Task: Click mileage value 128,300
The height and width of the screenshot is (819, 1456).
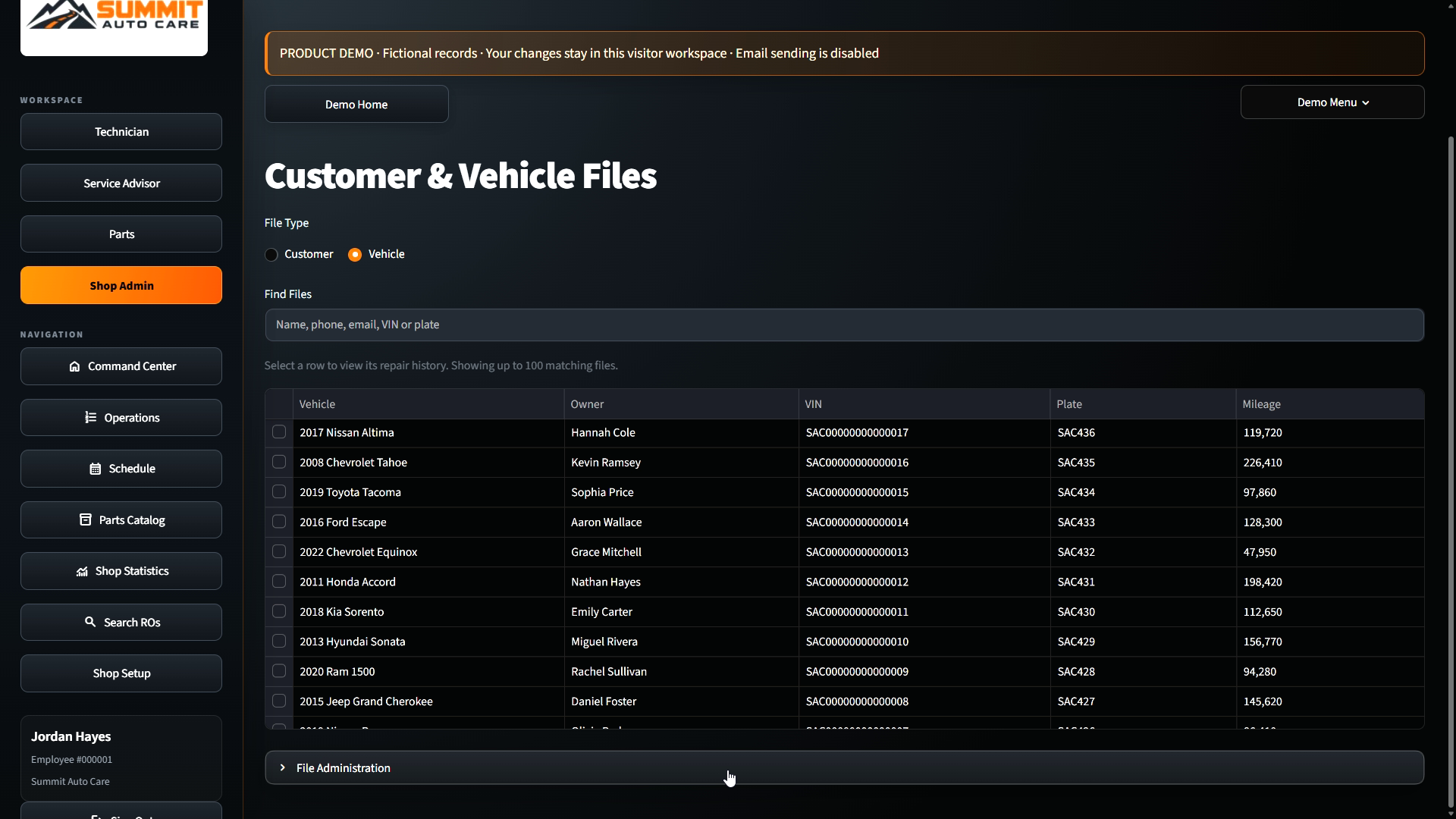Action: (x=1263, y=522)
